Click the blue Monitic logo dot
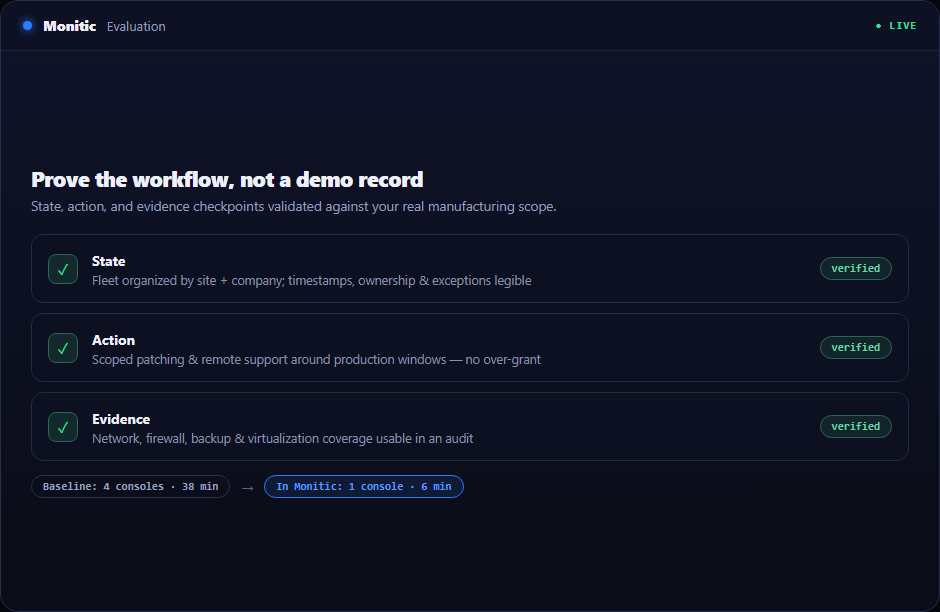 [28, 26]
